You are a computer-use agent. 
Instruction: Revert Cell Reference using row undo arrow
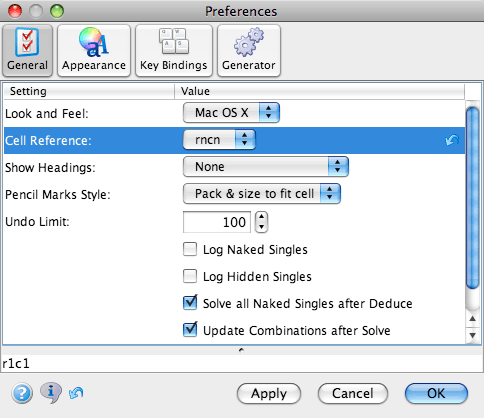(452, 140)
